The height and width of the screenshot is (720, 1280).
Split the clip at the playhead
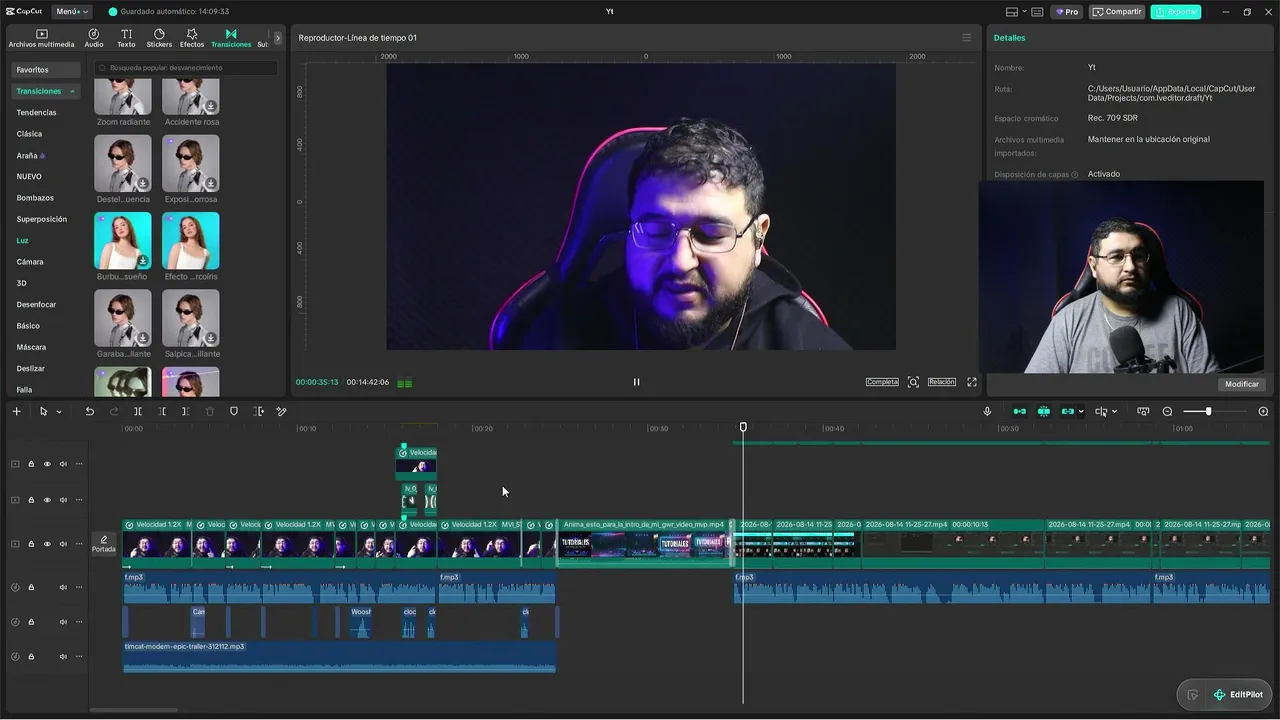tap(138, 411)
